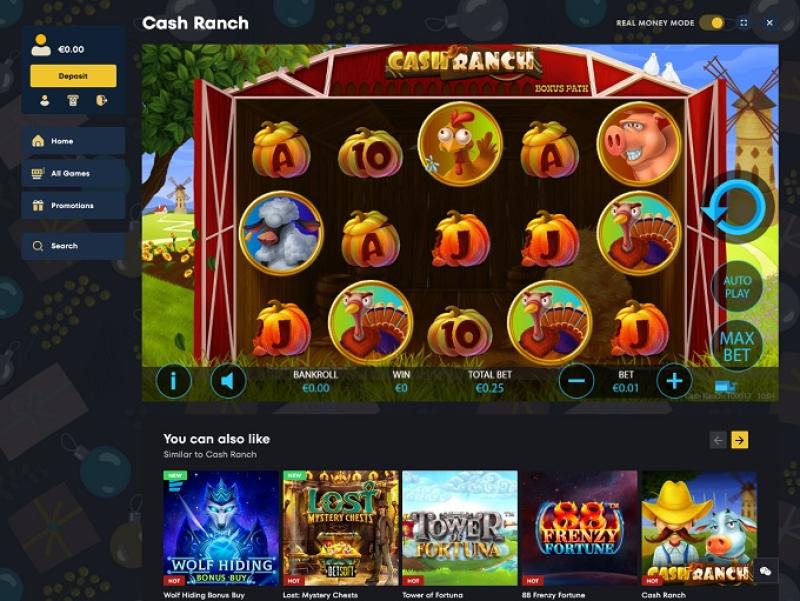Screen dimensions: 800x601
Task: Enter fullscreen mode for the game
Action: click(x=744, y=23)
